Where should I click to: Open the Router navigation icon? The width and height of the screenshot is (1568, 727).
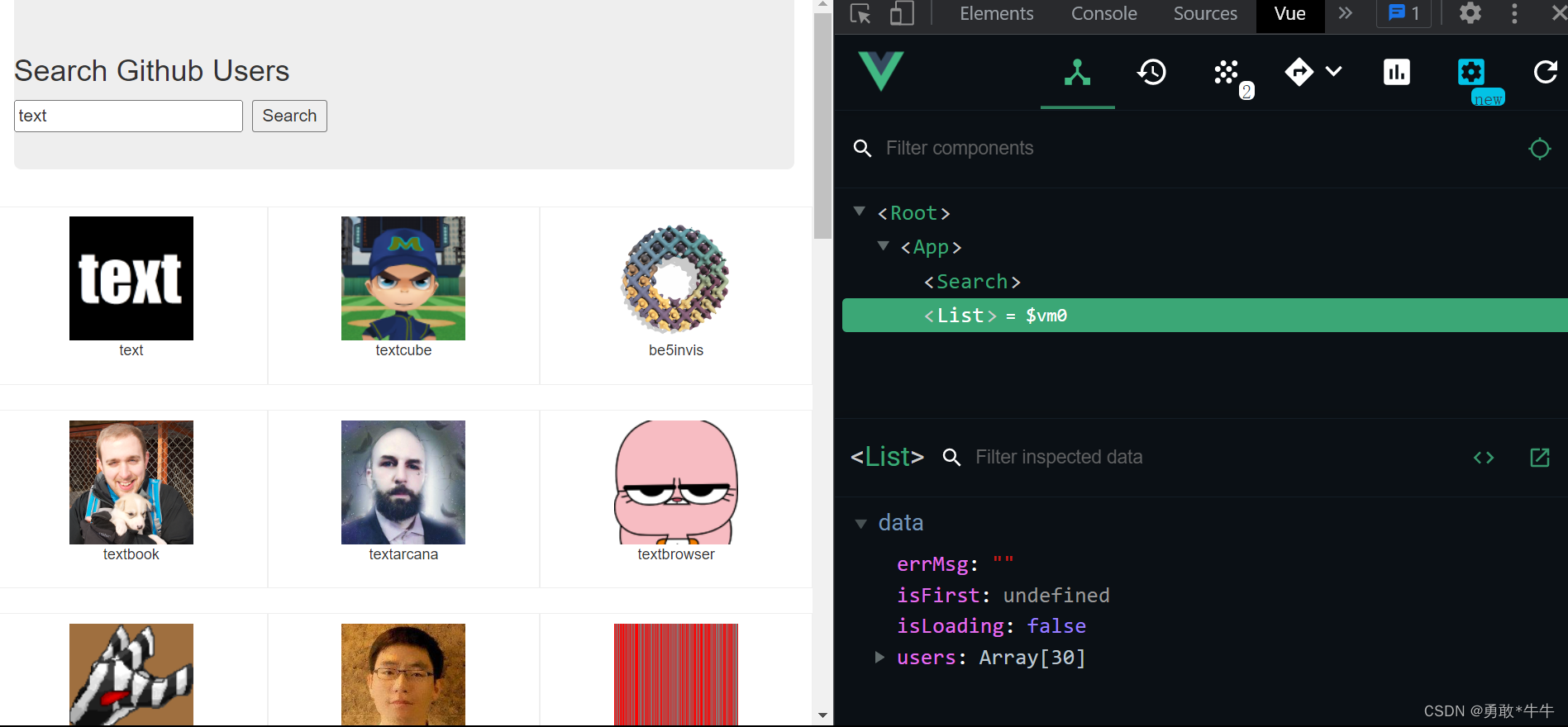click(x=1299, y=72)
